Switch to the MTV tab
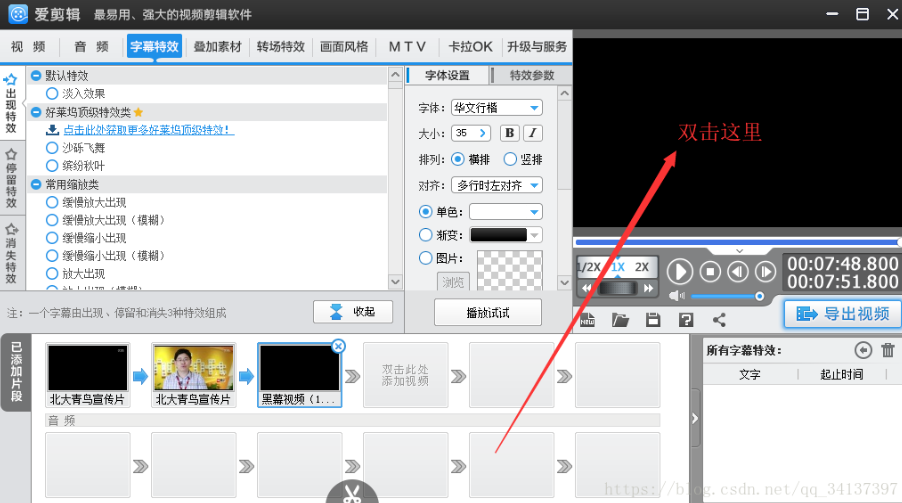 coord(407,47)
